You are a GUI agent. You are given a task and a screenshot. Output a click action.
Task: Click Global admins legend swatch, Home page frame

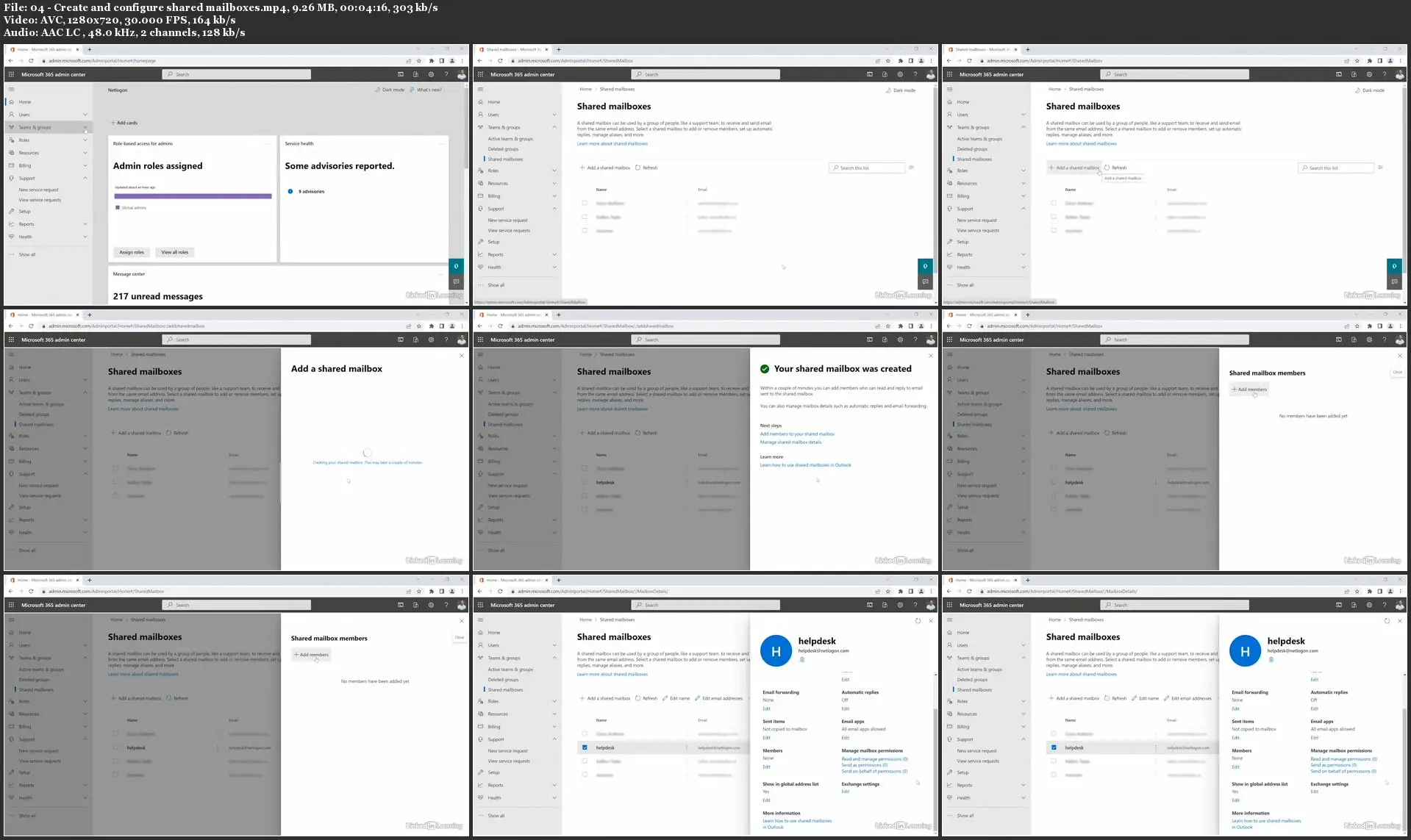pyautogui.click(x=118, y=208)
